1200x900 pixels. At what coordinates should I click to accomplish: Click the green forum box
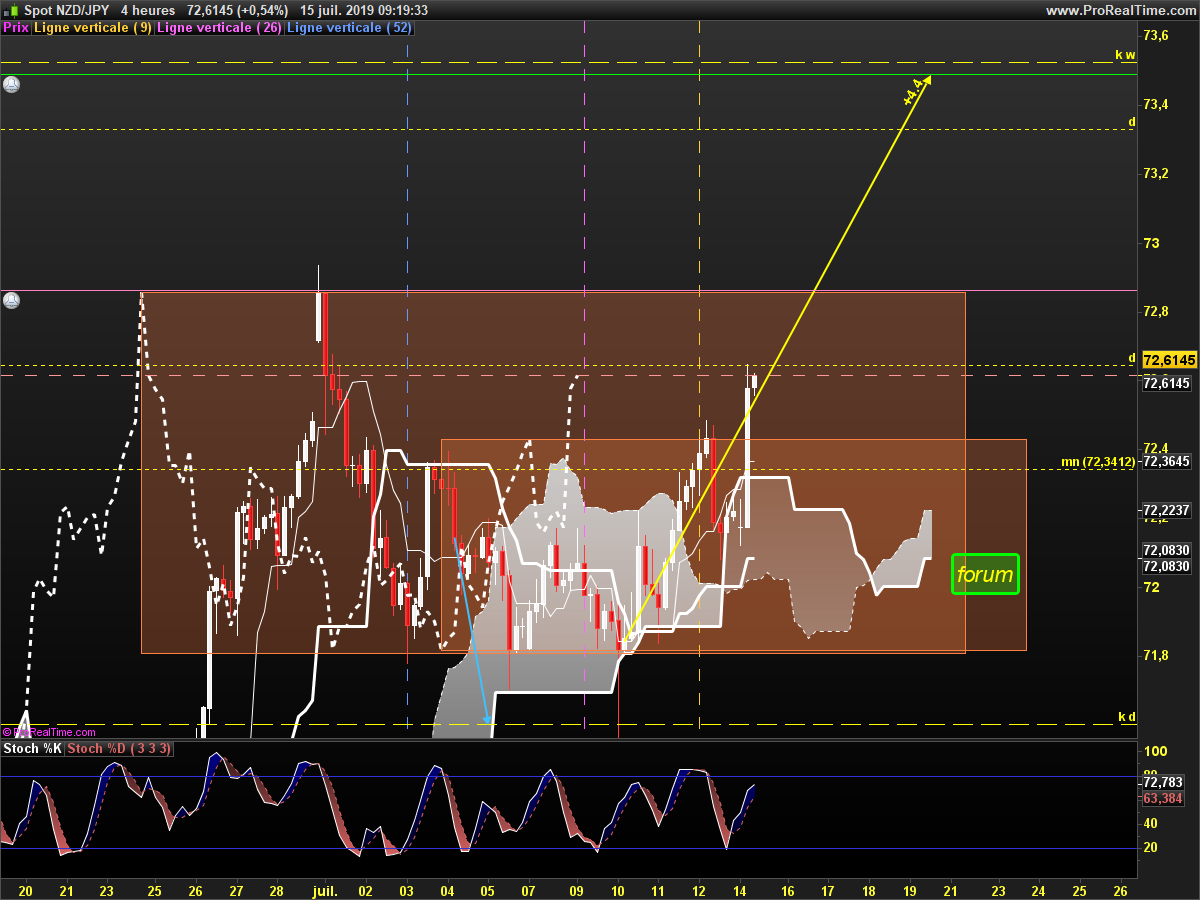click(x=985, y=575)
